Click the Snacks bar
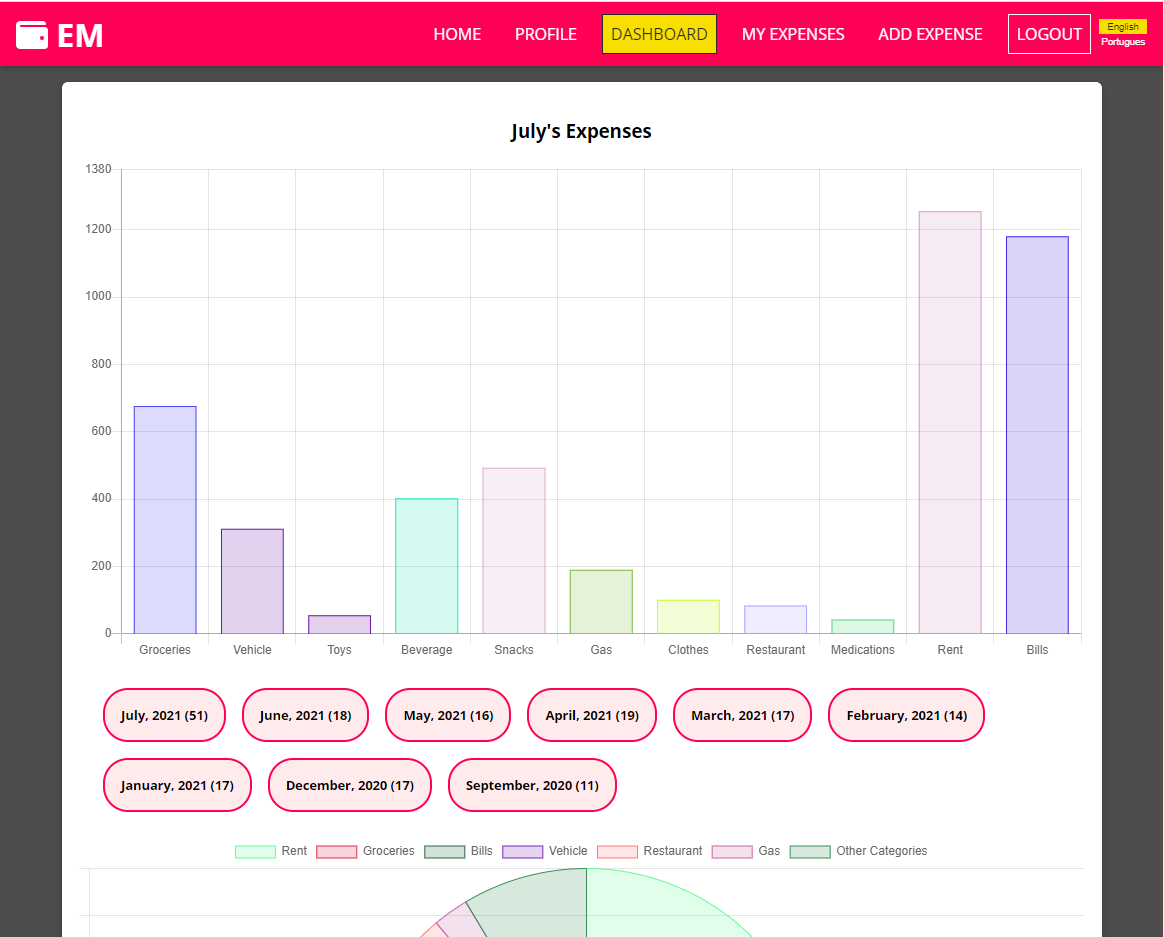Screen dimensions: 1164x937 click(514, 550)
